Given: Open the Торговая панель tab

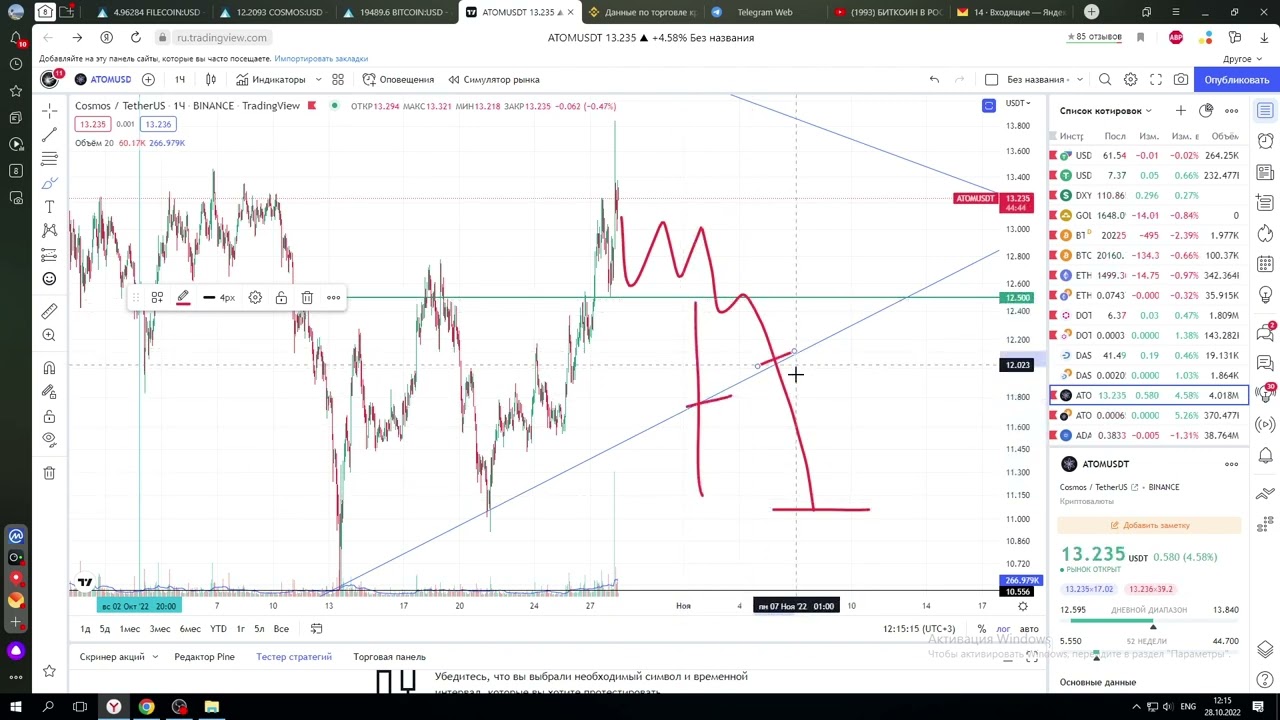Looking at the screenshot, I should [x=389, y=657].
